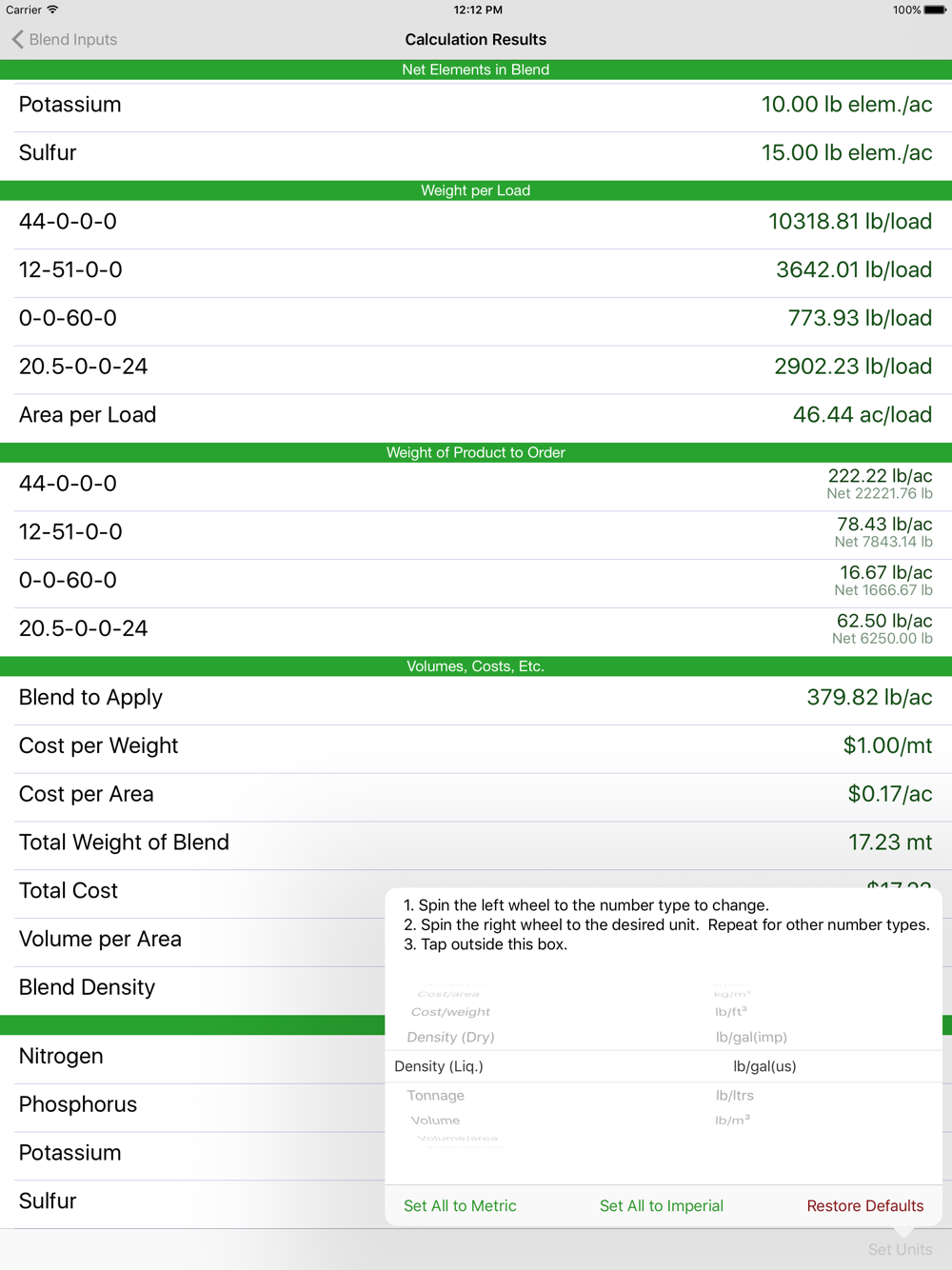The image size is (952, 1270).
Task: Tap Potassium 10.00 lb elem./ac value
Action: click(x=846, y=105)
